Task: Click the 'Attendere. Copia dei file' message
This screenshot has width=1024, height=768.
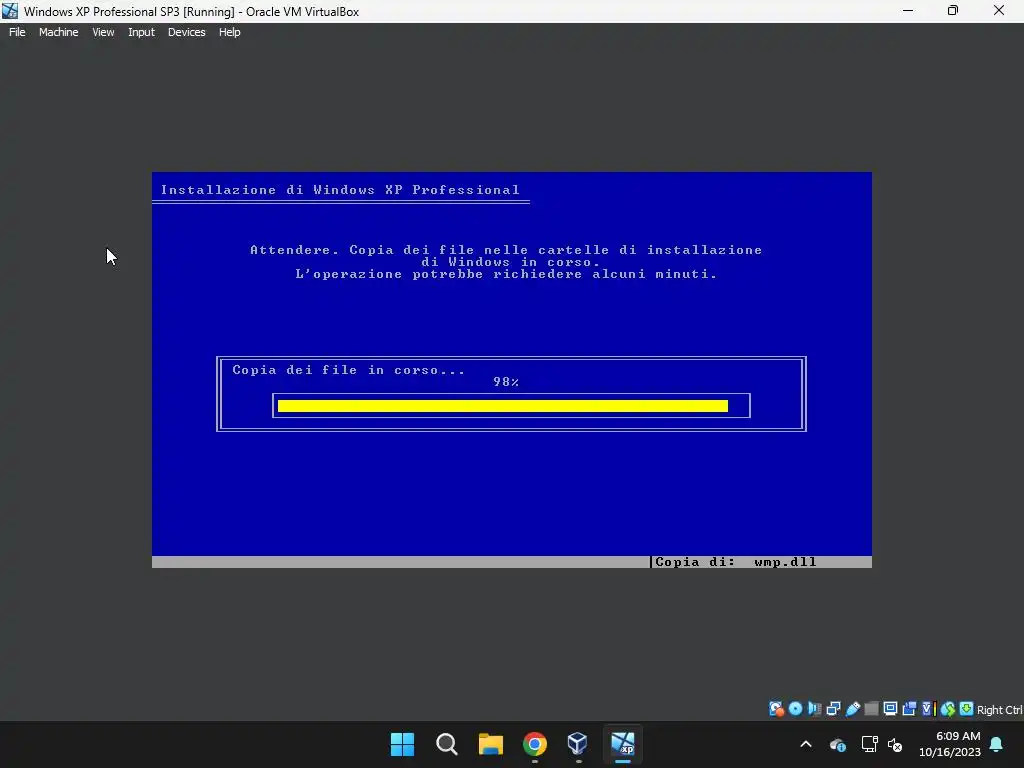Action: (x=506, y=249)
